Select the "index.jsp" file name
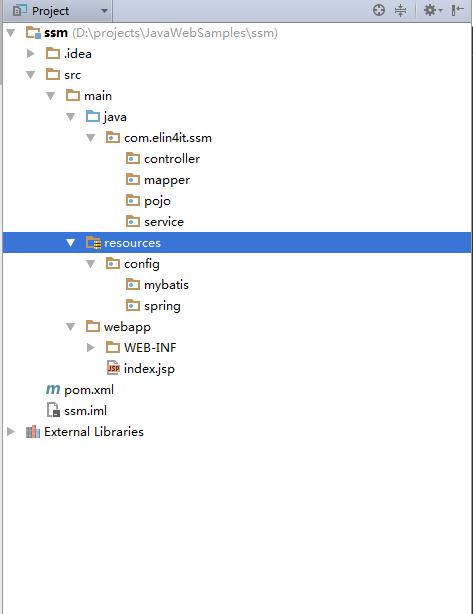 [x=149, y=369]
